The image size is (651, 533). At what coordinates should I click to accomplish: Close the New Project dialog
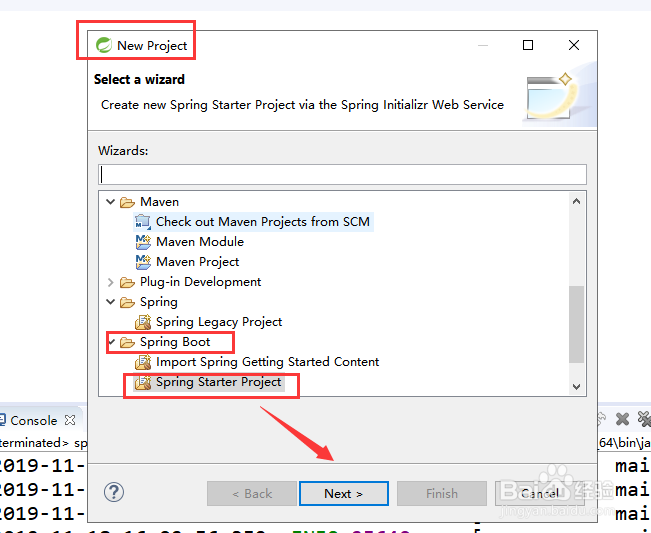click(x=574, y=45)
